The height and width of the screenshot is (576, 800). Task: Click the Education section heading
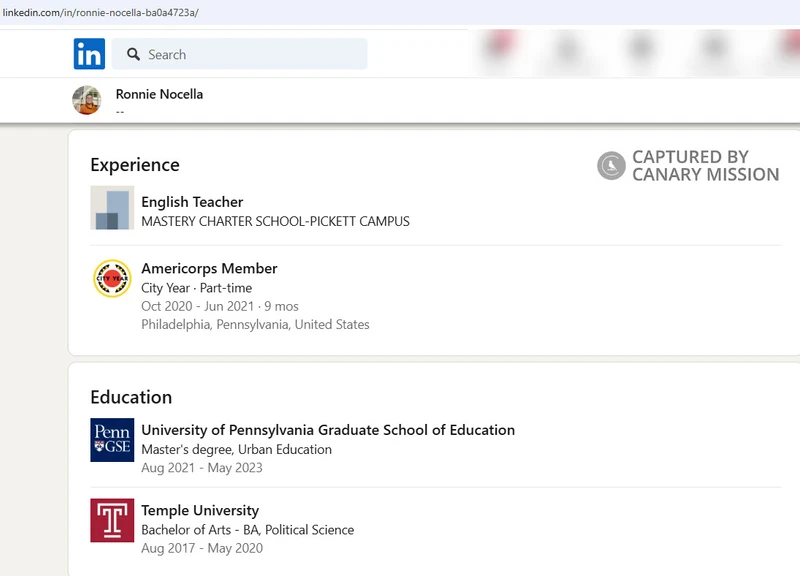click(x=131, y=397)
